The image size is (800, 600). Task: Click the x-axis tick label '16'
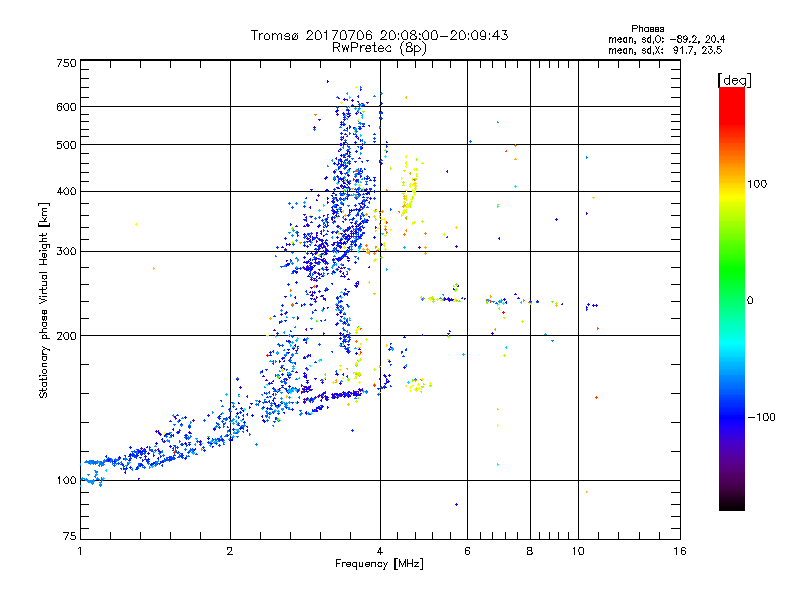[680, 551]
